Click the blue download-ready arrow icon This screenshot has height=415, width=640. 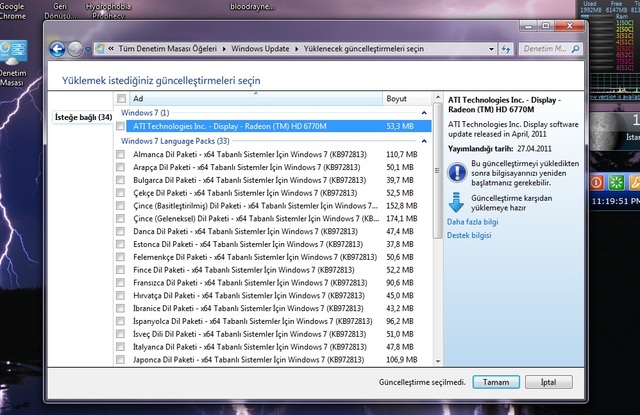coord(456,202)
